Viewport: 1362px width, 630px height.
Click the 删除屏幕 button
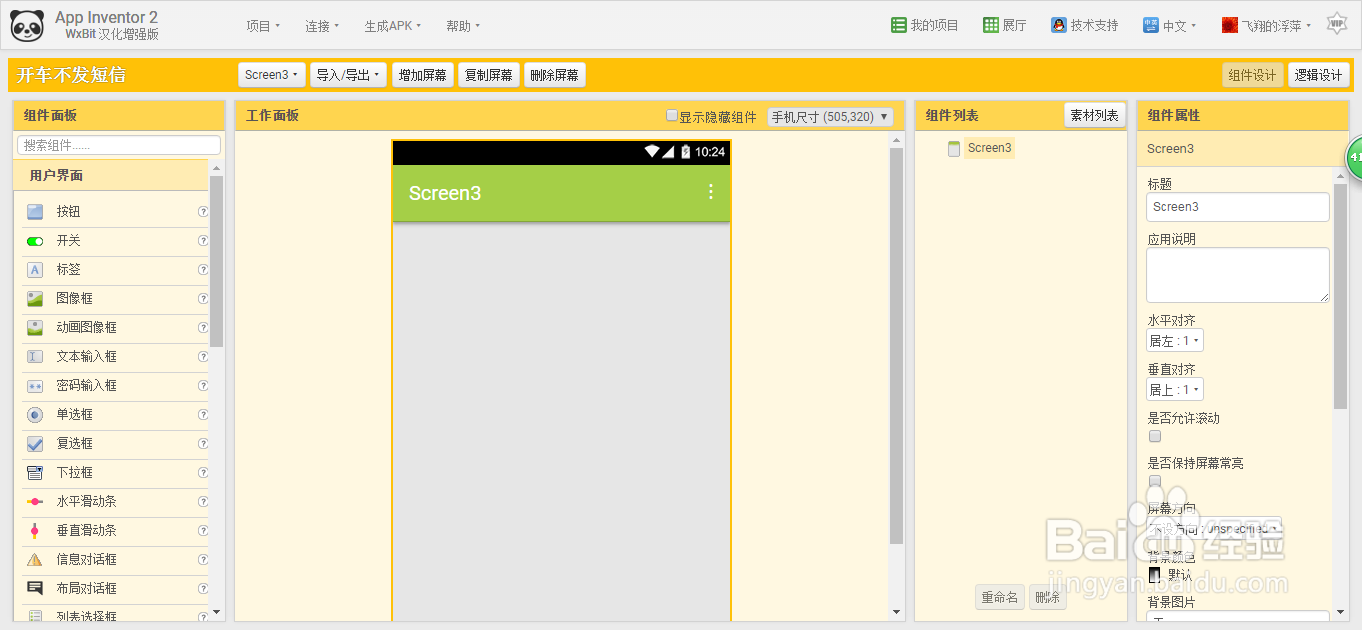555,75
